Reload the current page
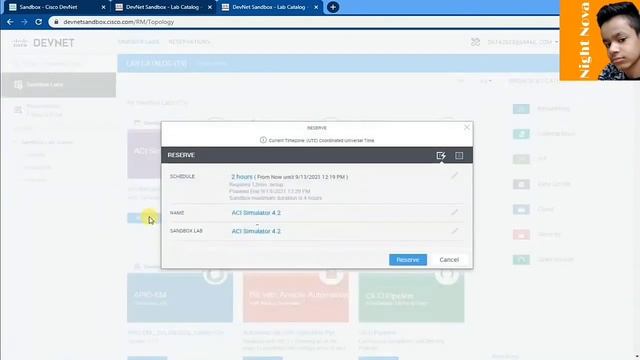640x360 pixels. click(x=38, y=22)
